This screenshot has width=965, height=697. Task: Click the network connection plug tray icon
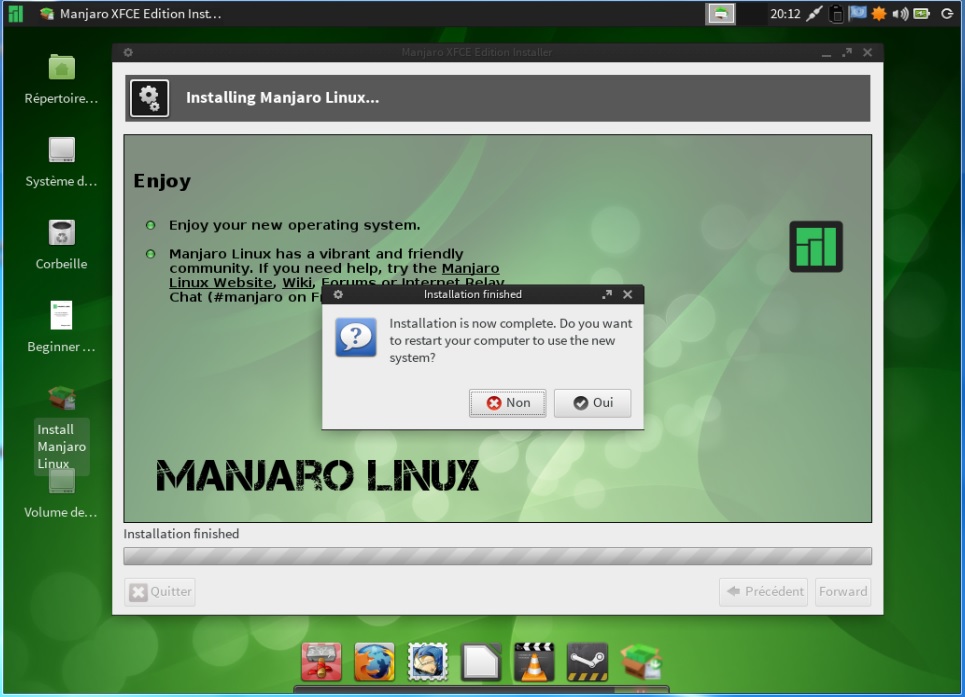point(814,14)
